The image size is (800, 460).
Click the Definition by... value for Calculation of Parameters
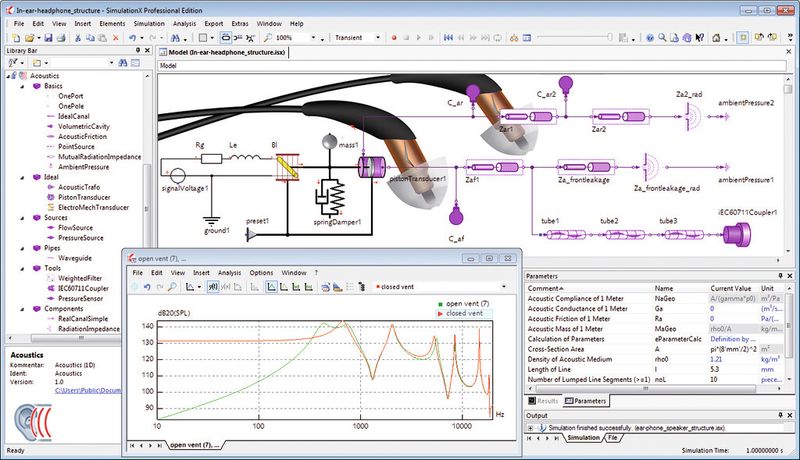tap(711, 340)
